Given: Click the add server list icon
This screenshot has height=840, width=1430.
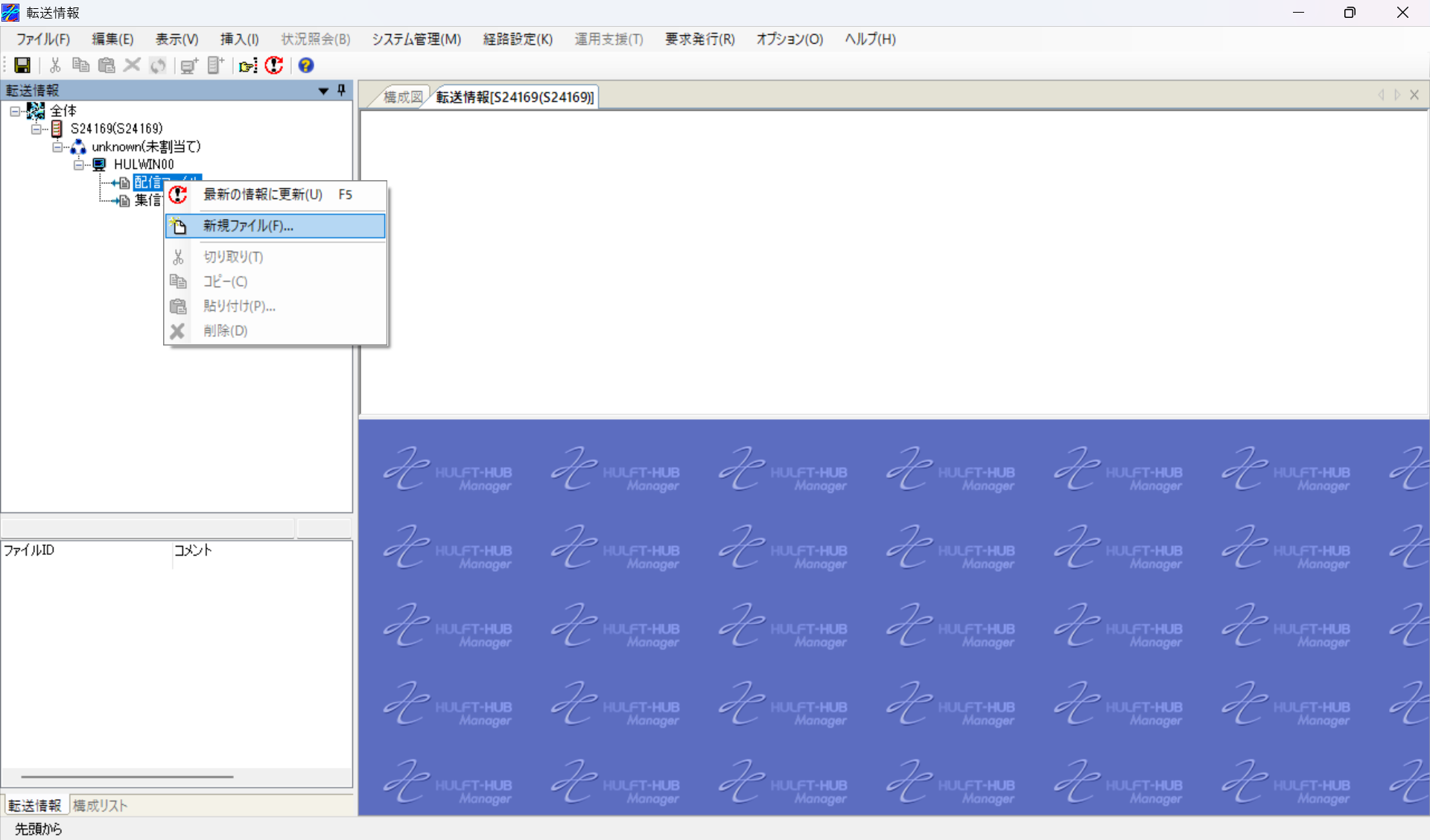Looking at the screenshot, I should [x=215, y=66].
